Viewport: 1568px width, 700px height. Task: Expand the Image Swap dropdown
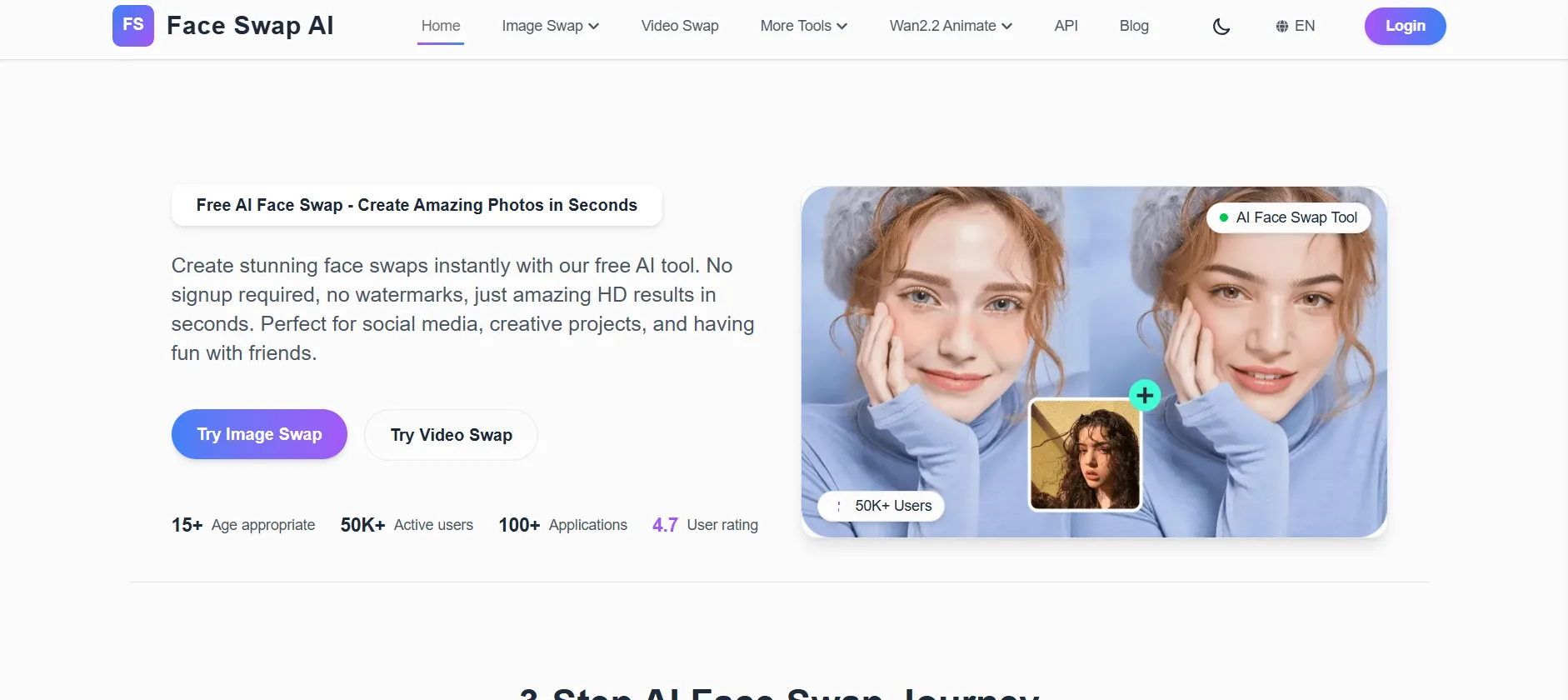tap(551, 26)
